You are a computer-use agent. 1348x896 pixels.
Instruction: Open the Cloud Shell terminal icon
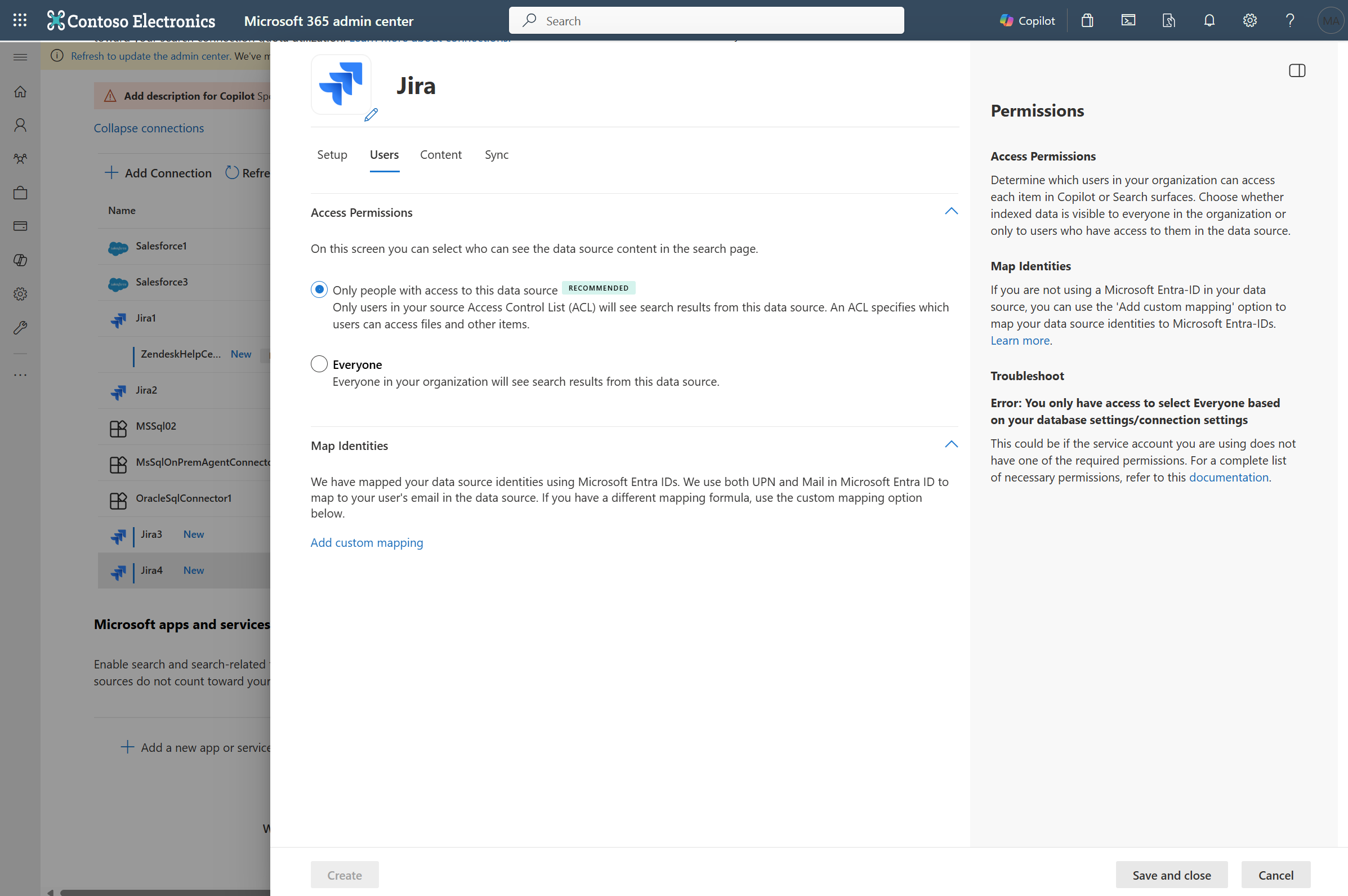(x=1128, y=21)
